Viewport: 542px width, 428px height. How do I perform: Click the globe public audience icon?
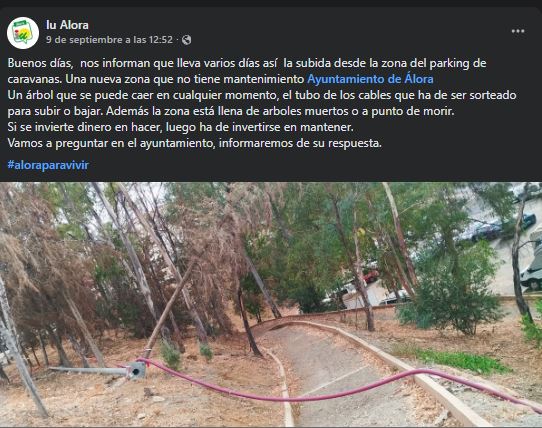click(186, 40)
